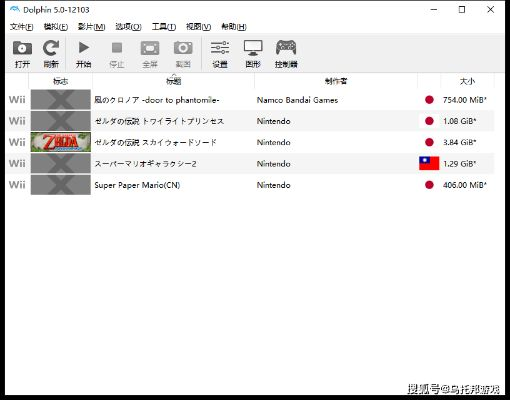Click the Japan flag in the 3.84 GiB row
This screenshot has width=510, height=400.
429,142
